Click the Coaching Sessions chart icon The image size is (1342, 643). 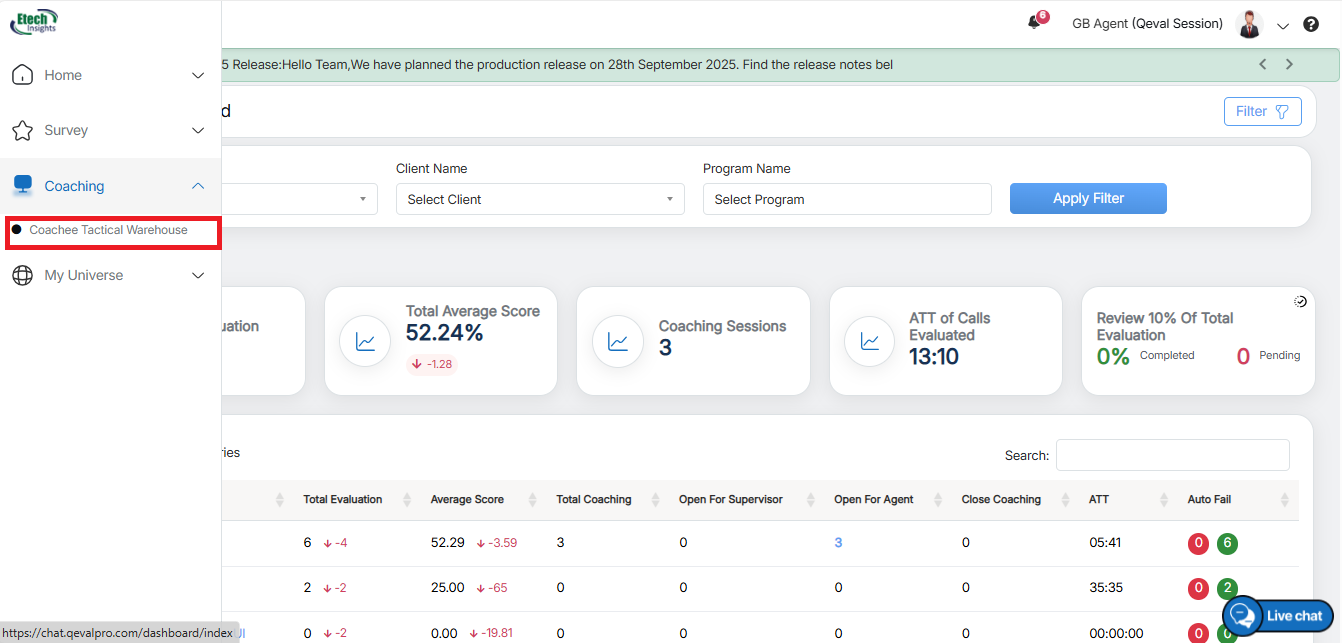(x=618, y=342)
